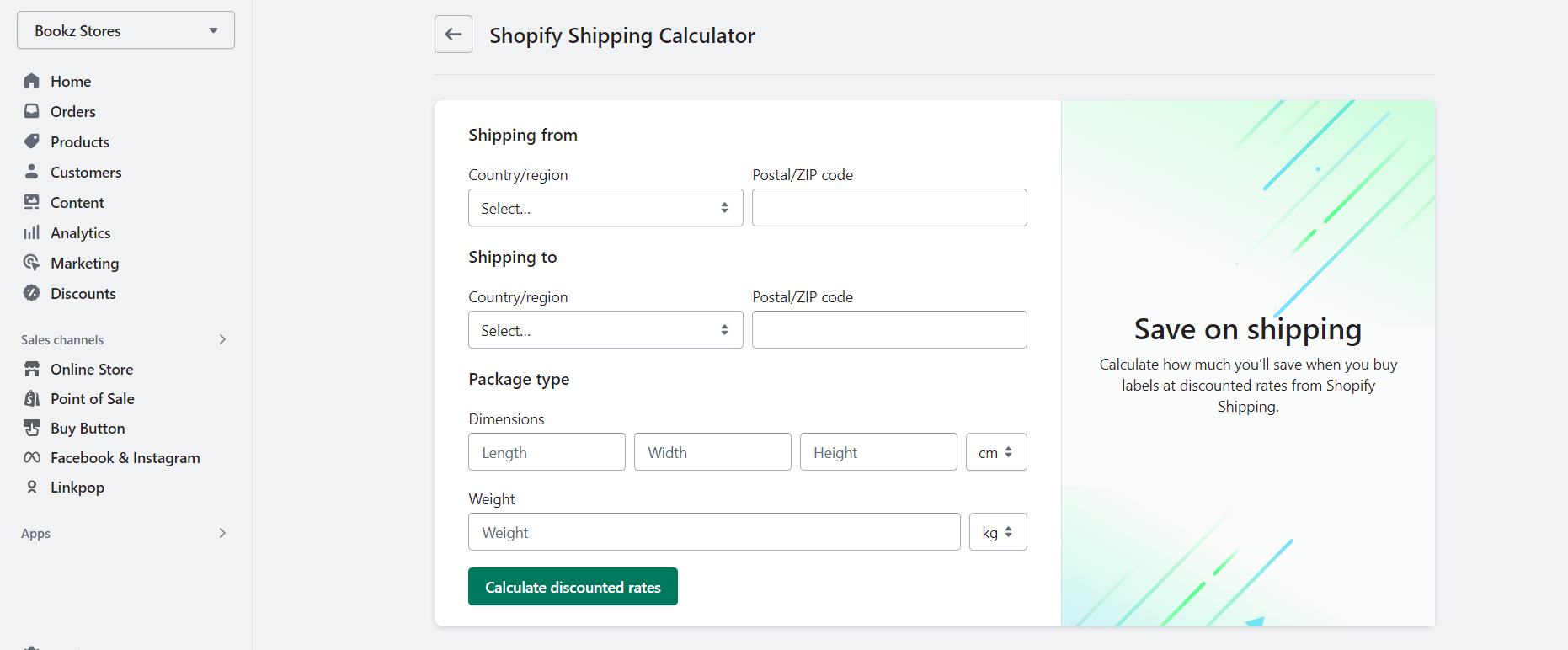Expand the Apps section chevron
Viewport: 1568px width, 650px height.
[222, 533]
